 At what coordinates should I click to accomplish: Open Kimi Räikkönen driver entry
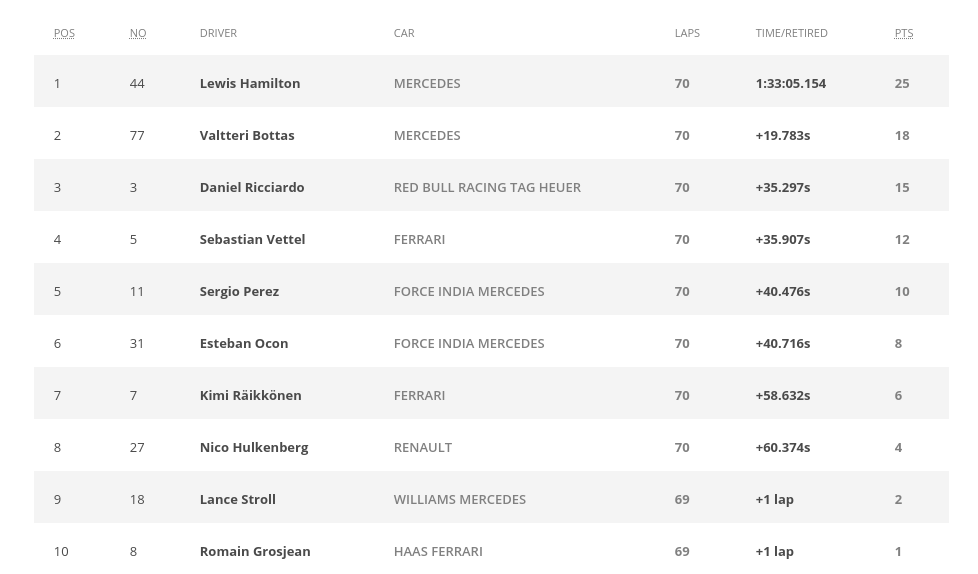pyautogui.click(x=250, y=395)
